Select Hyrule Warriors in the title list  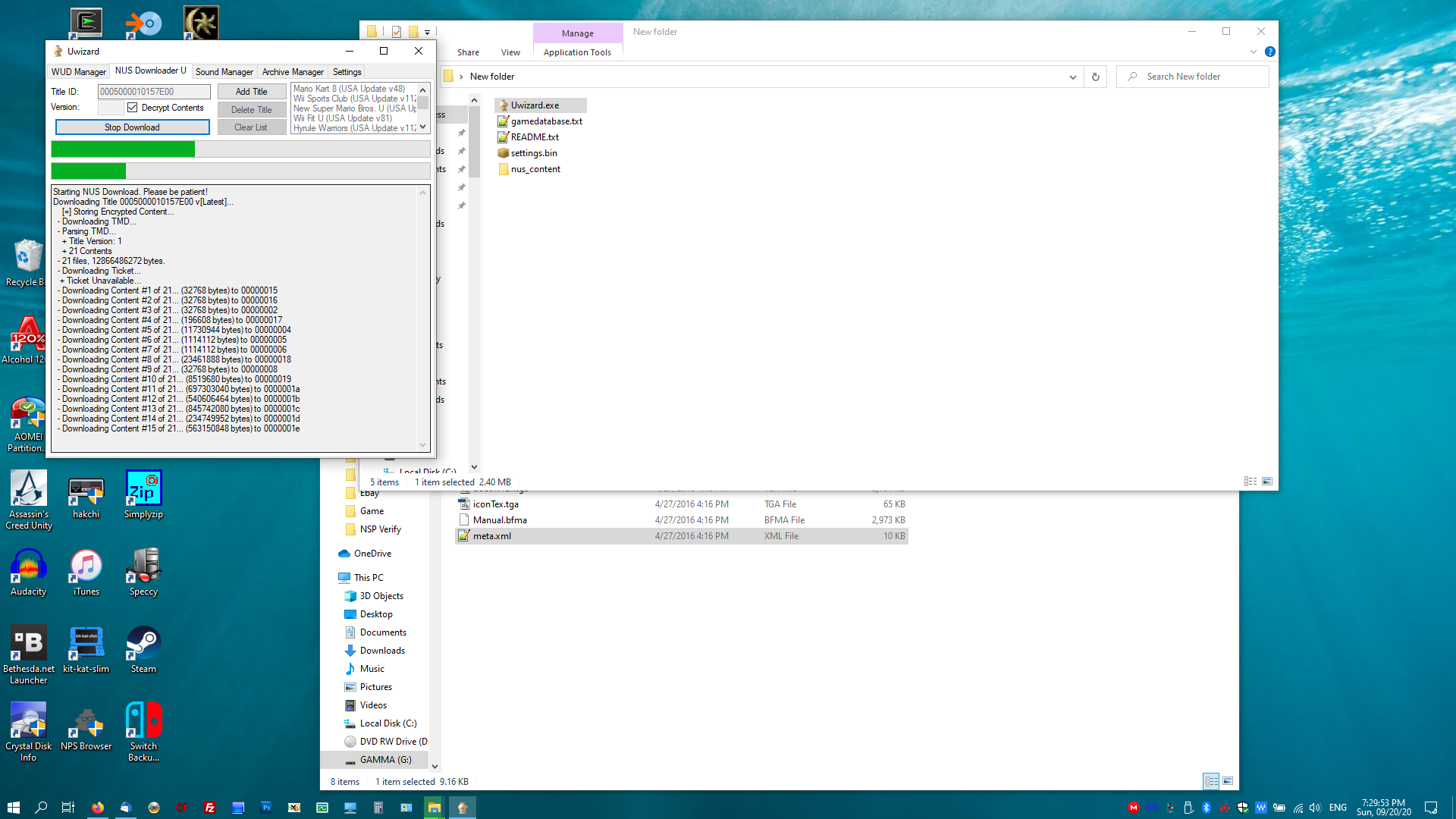point(354,128)
